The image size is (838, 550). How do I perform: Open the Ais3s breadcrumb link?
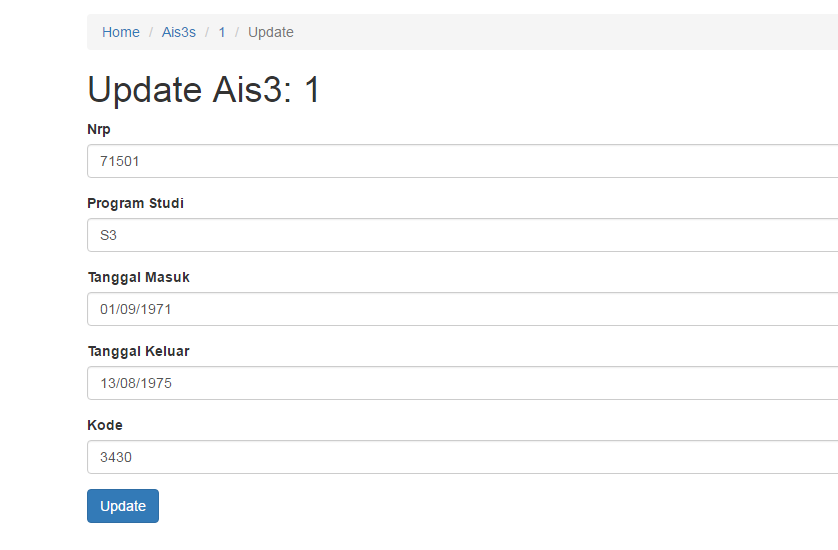point(179,32)
